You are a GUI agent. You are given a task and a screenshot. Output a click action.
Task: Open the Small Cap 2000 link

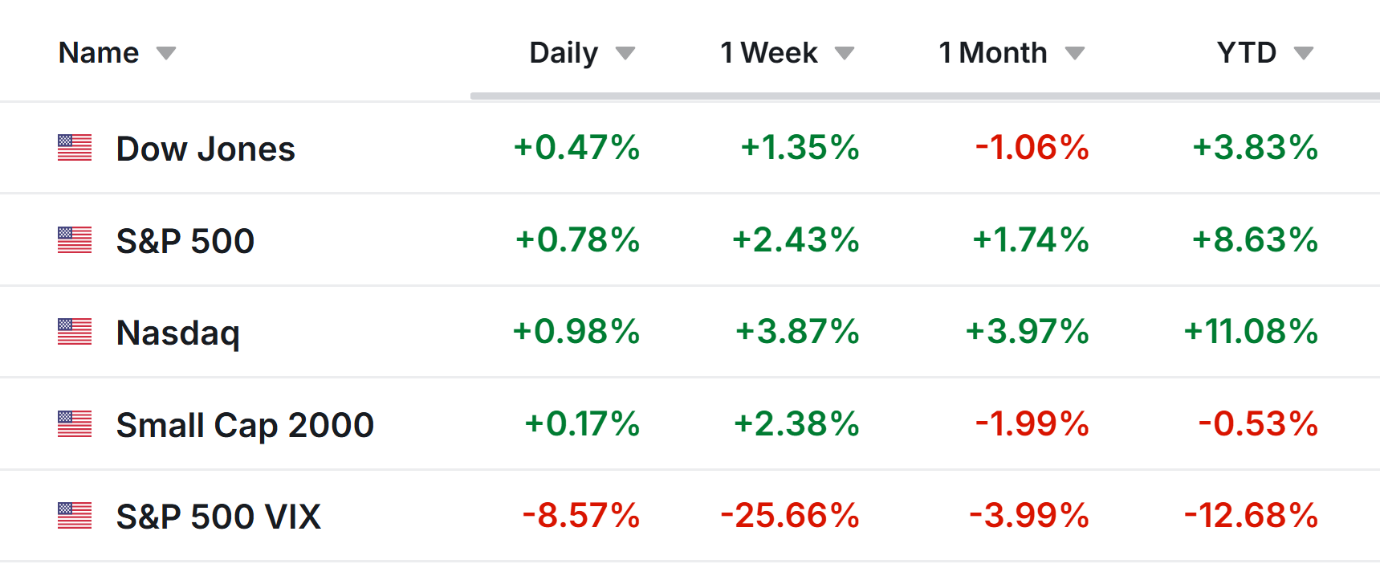245,425
